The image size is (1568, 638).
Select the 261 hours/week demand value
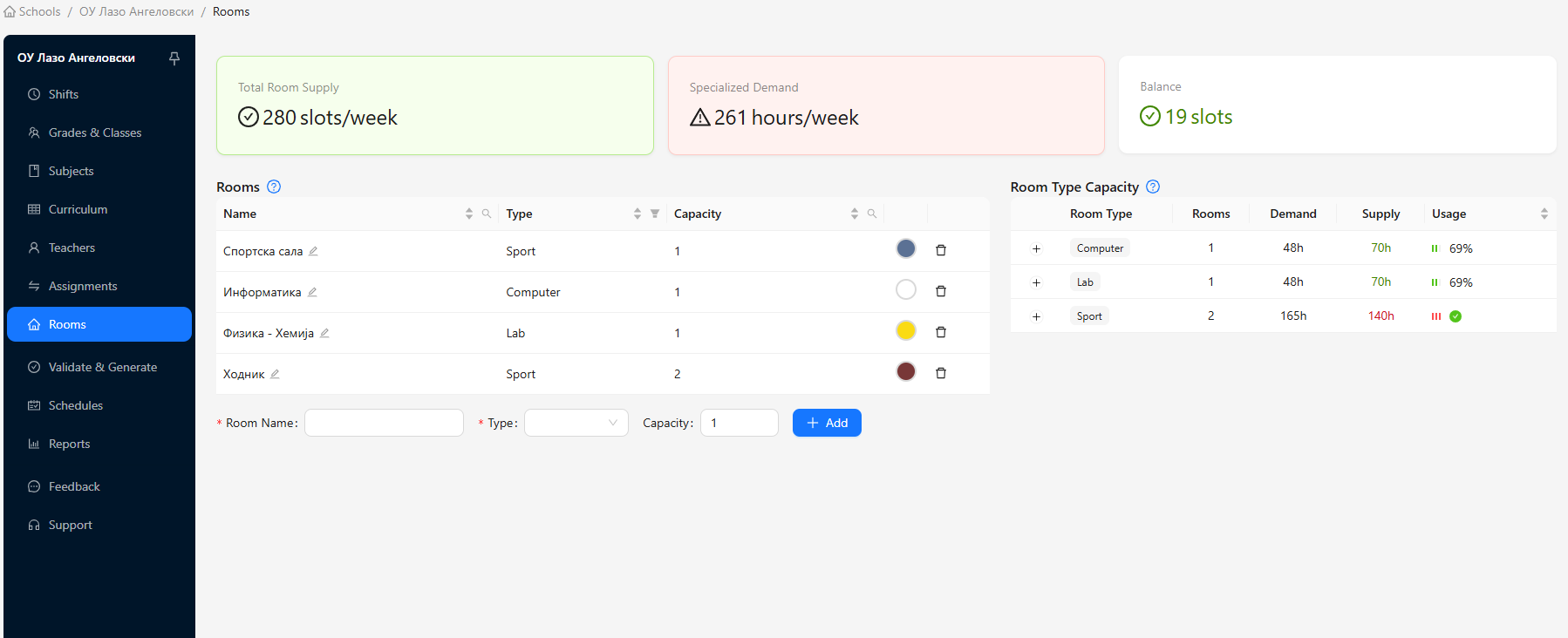786,118
